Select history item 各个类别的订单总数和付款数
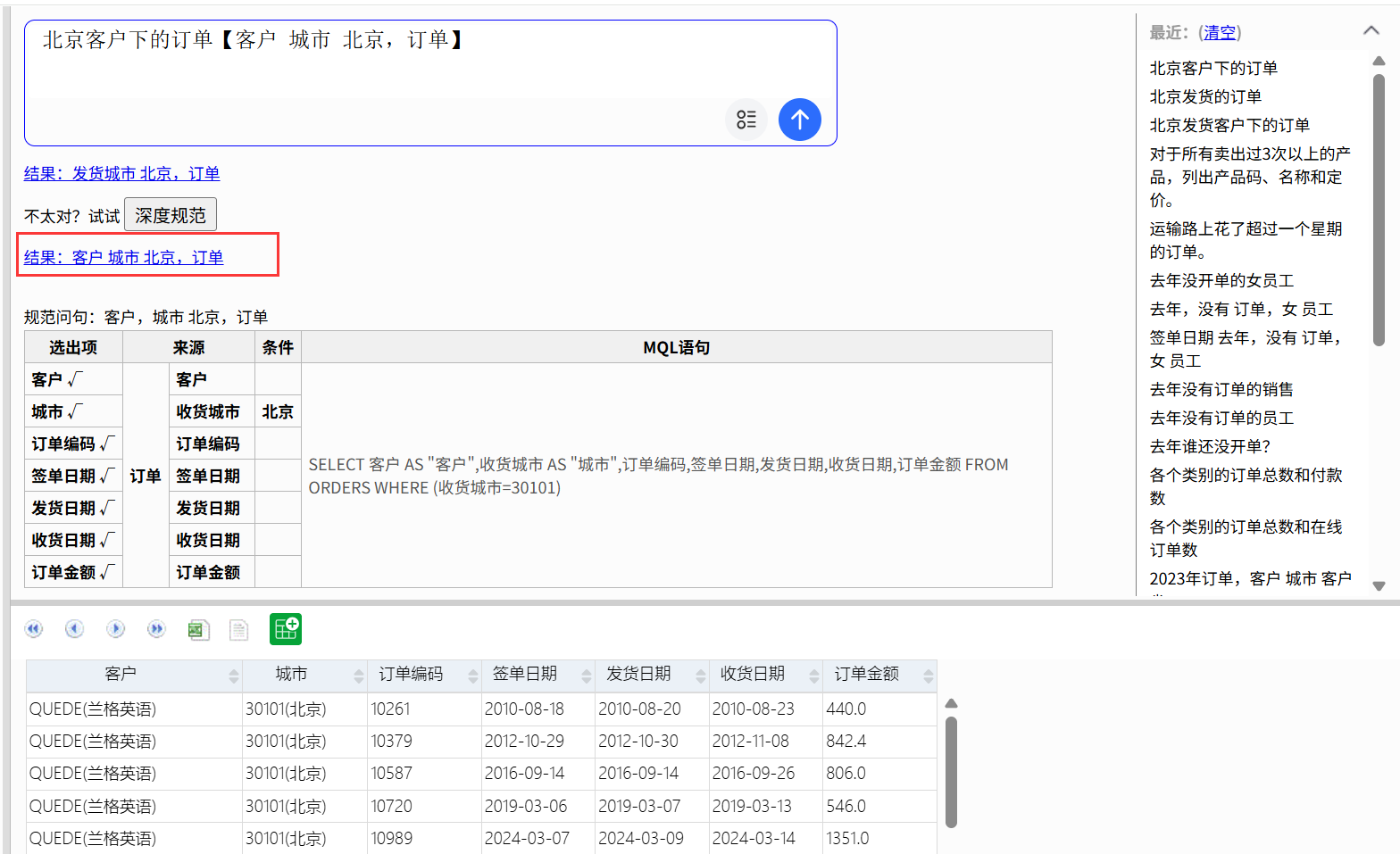Image resolution: width=1400 pixels, height=854 pixels. click(1246, 486)
